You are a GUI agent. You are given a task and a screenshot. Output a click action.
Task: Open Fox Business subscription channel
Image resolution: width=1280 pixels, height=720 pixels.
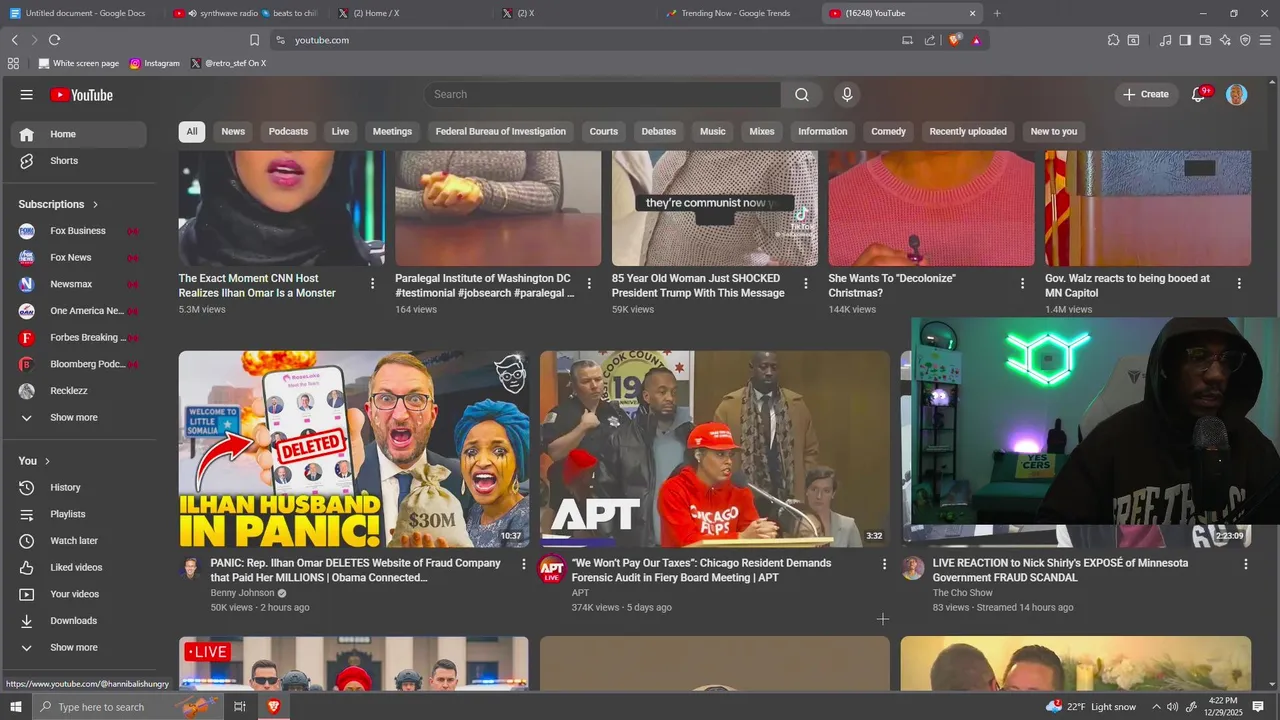click(x=78, y=231)
